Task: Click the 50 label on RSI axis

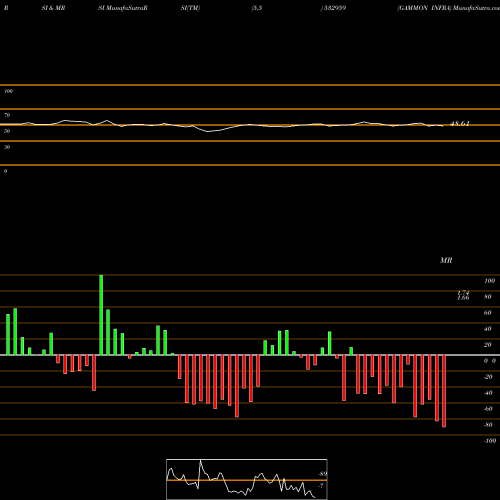Action: click(7, 131)
